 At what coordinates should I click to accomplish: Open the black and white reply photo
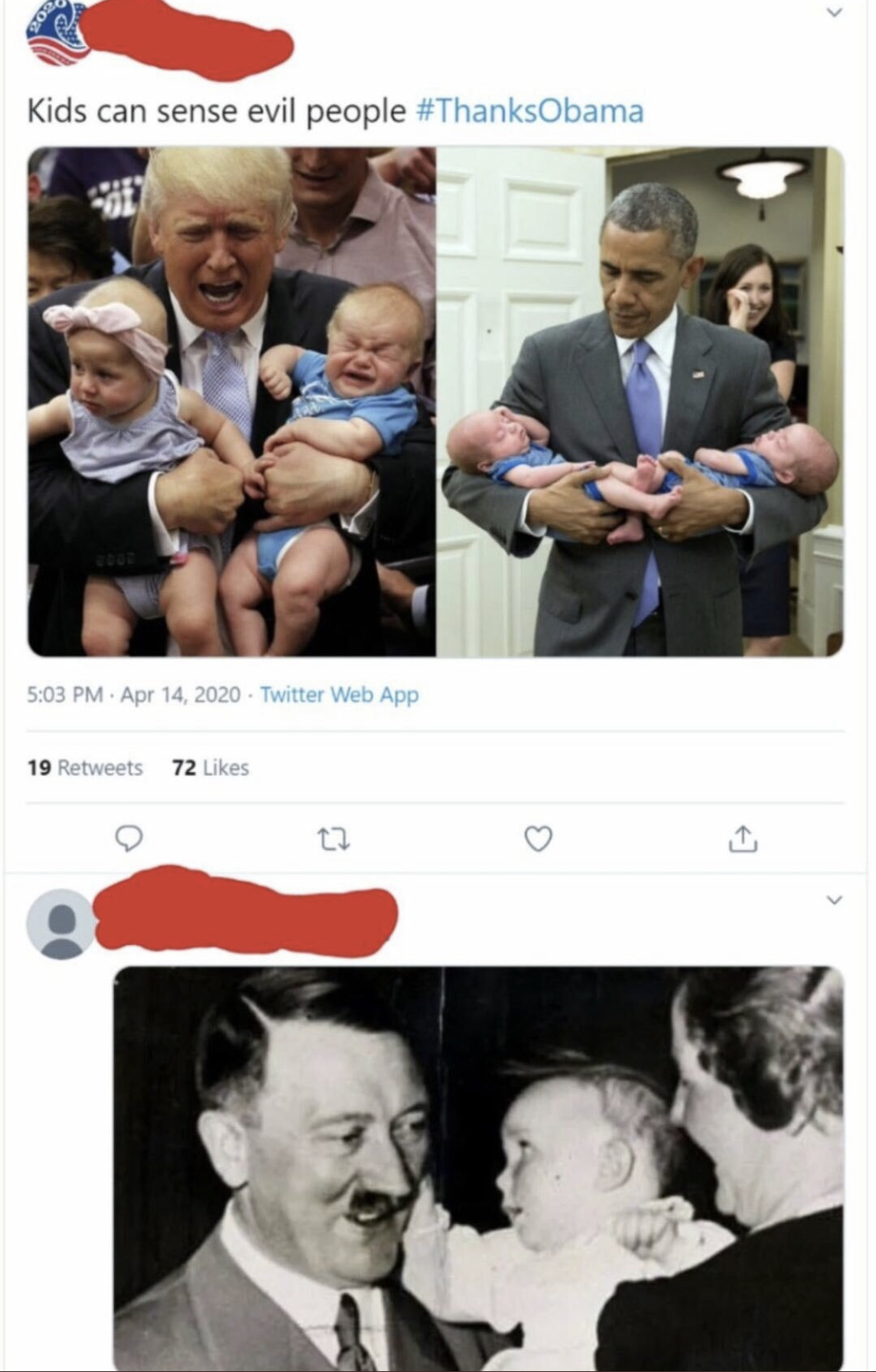479,1167
